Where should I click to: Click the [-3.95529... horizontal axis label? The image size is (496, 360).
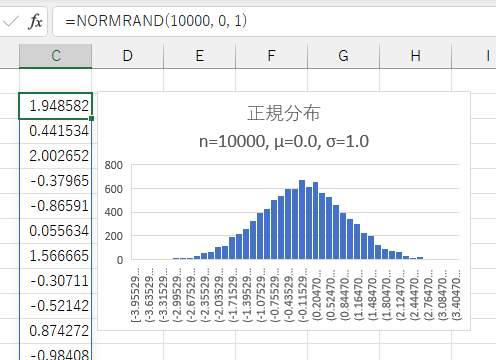point(136,294)
